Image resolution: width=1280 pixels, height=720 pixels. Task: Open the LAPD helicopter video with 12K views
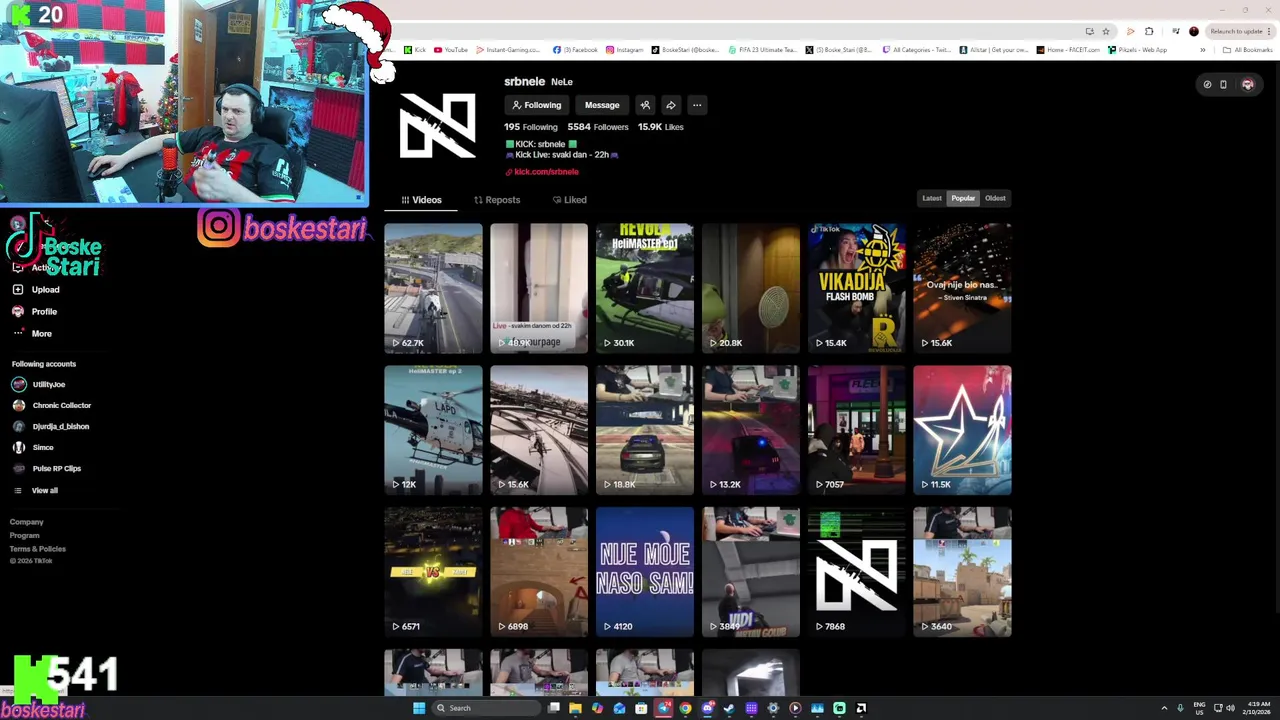pyautogui.click(x=433, y=430)
